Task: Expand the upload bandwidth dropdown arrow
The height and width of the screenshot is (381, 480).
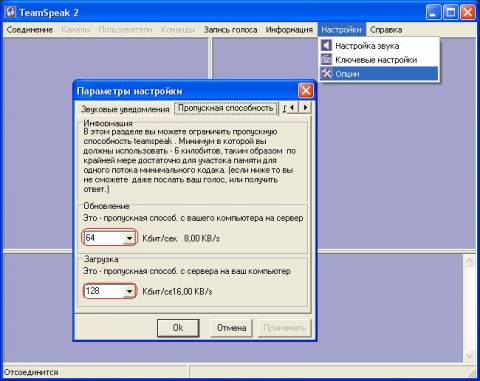Action: click(129, 238)
